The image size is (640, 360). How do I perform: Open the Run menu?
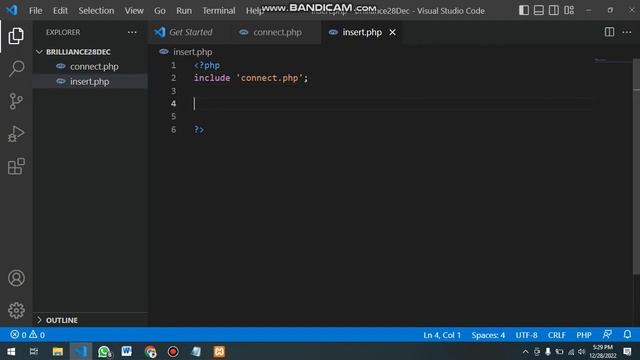pyautogui.click(x=184, y=11)
